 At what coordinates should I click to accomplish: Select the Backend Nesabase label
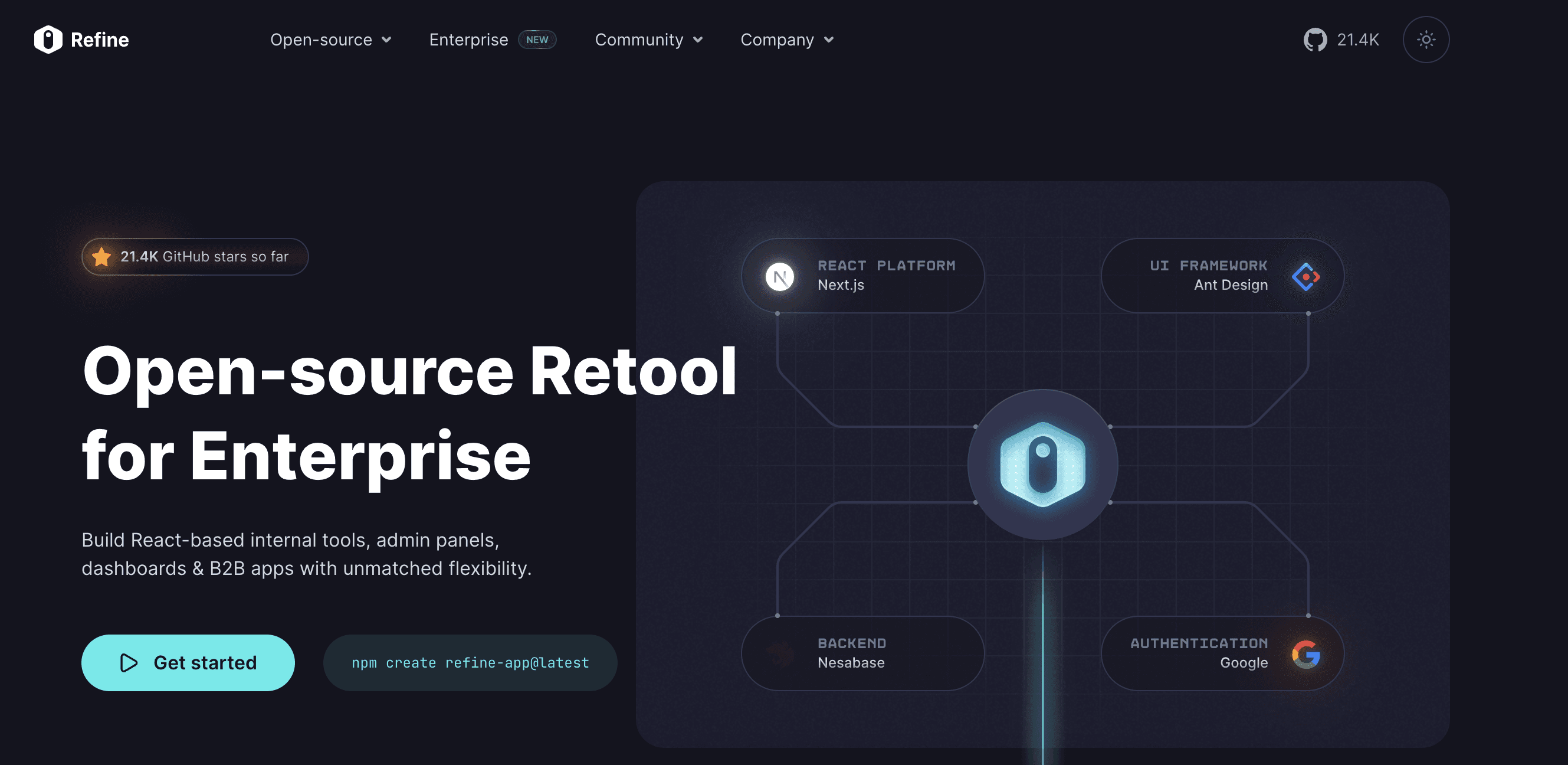click(x=852, y=653)
